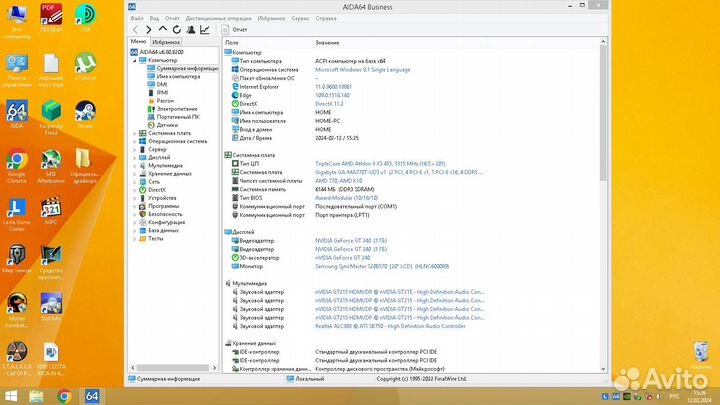720x405 pixels.
Task: Go back with the toolbar back arrow
Action: [135, 30]
